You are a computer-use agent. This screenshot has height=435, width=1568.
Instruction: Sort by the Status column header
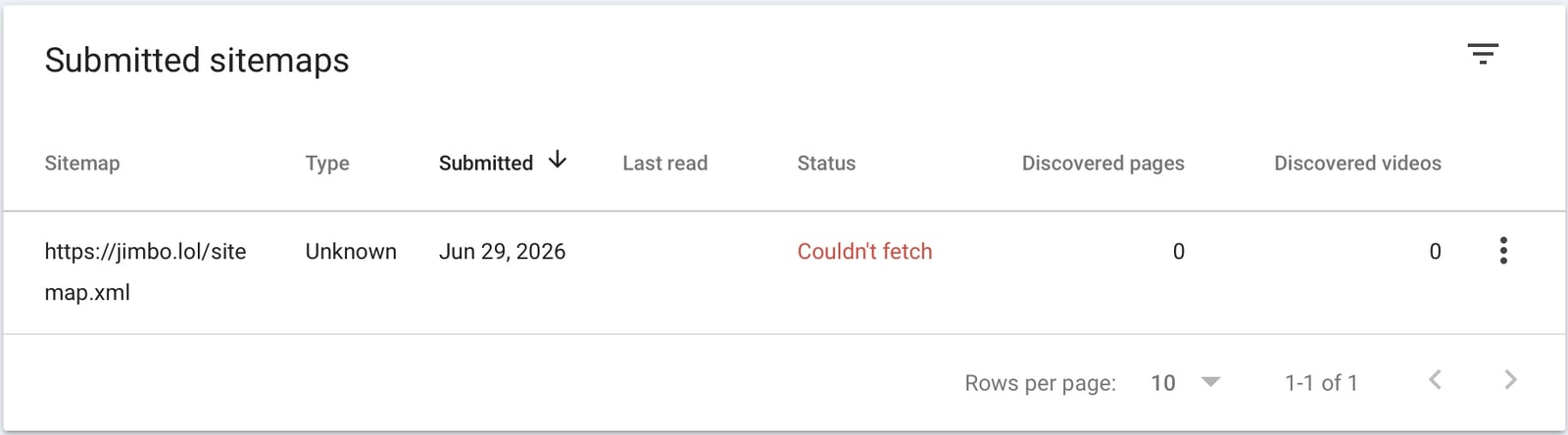tap(826, 164)
